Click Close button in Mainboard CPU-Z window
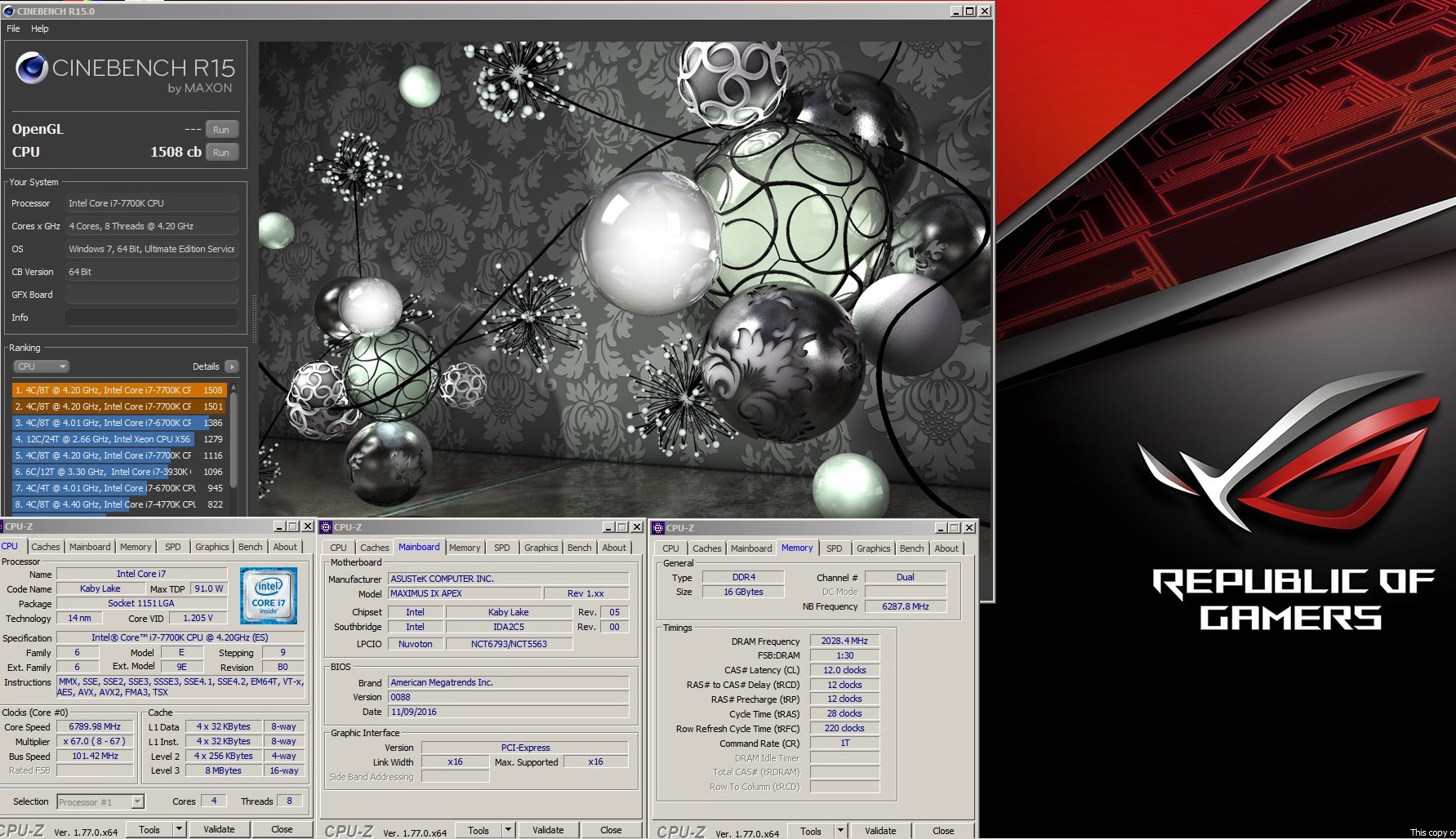1456x839 pixels. point(611,830)
